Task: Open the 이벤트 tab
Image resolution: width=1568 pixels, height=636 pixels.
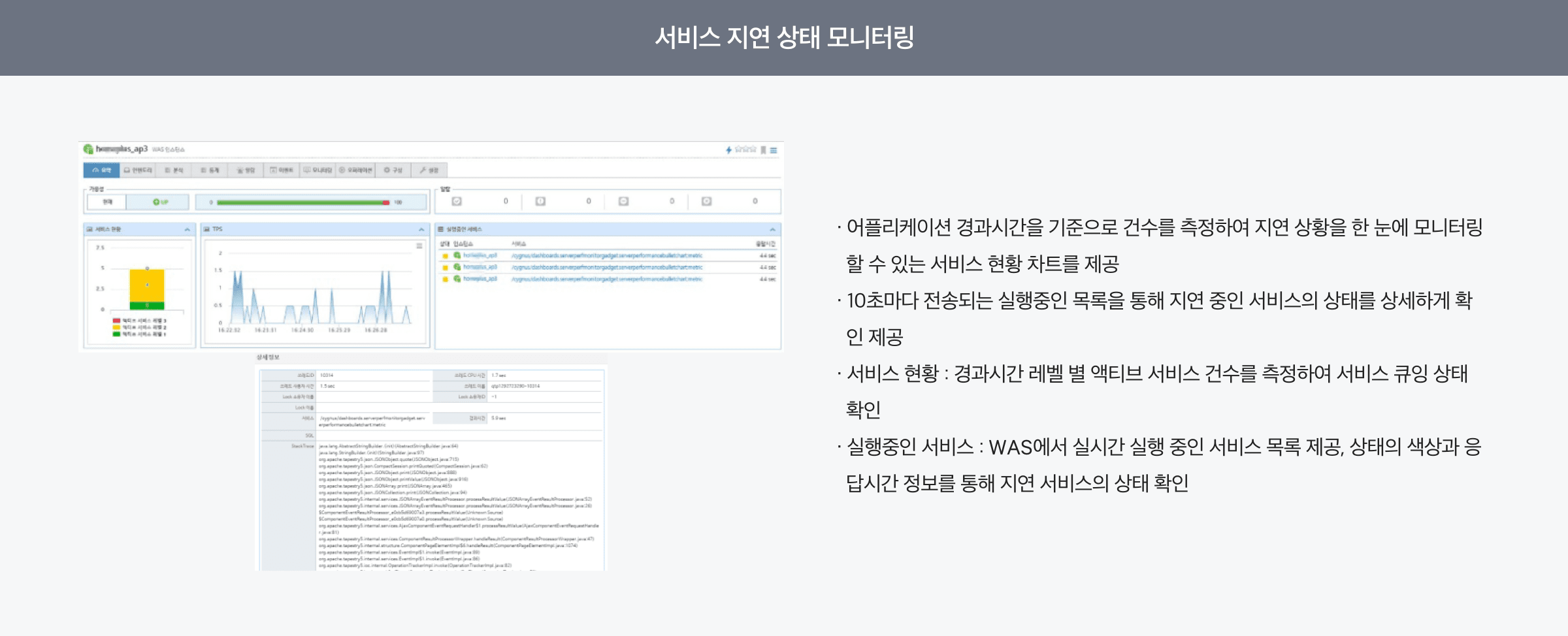Action: 282,170
